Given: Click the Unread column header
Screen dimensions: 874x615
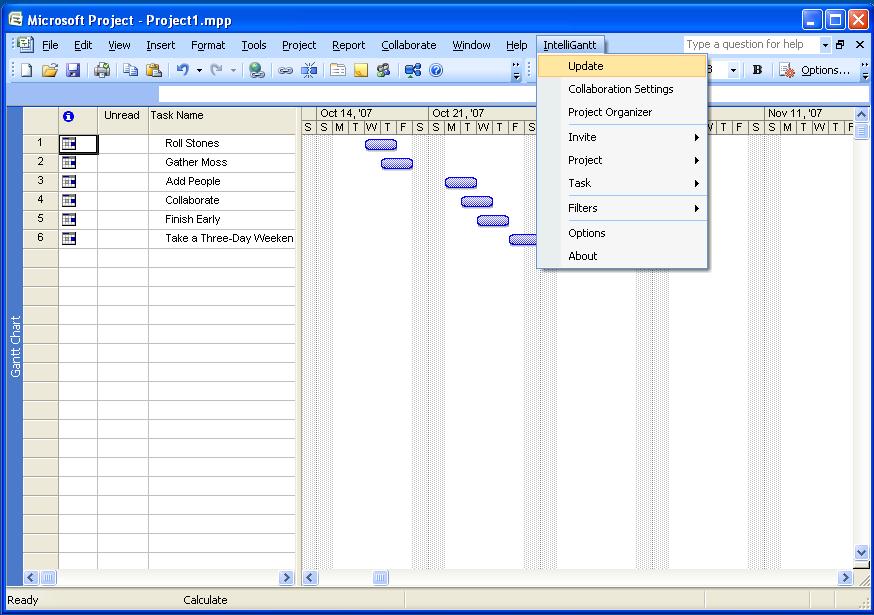Looking at the screenshot, I should (x=123, y=120).
